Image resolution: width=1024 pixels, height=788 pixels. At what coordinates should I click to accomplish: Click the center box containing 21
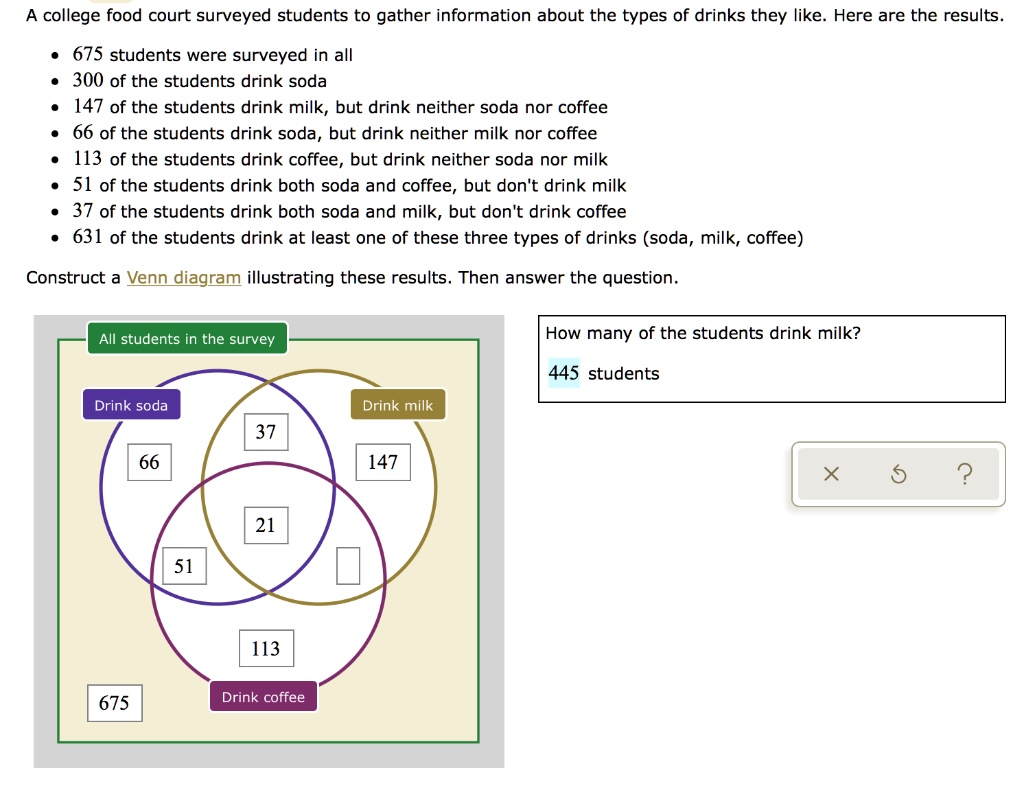click(265, 524)
